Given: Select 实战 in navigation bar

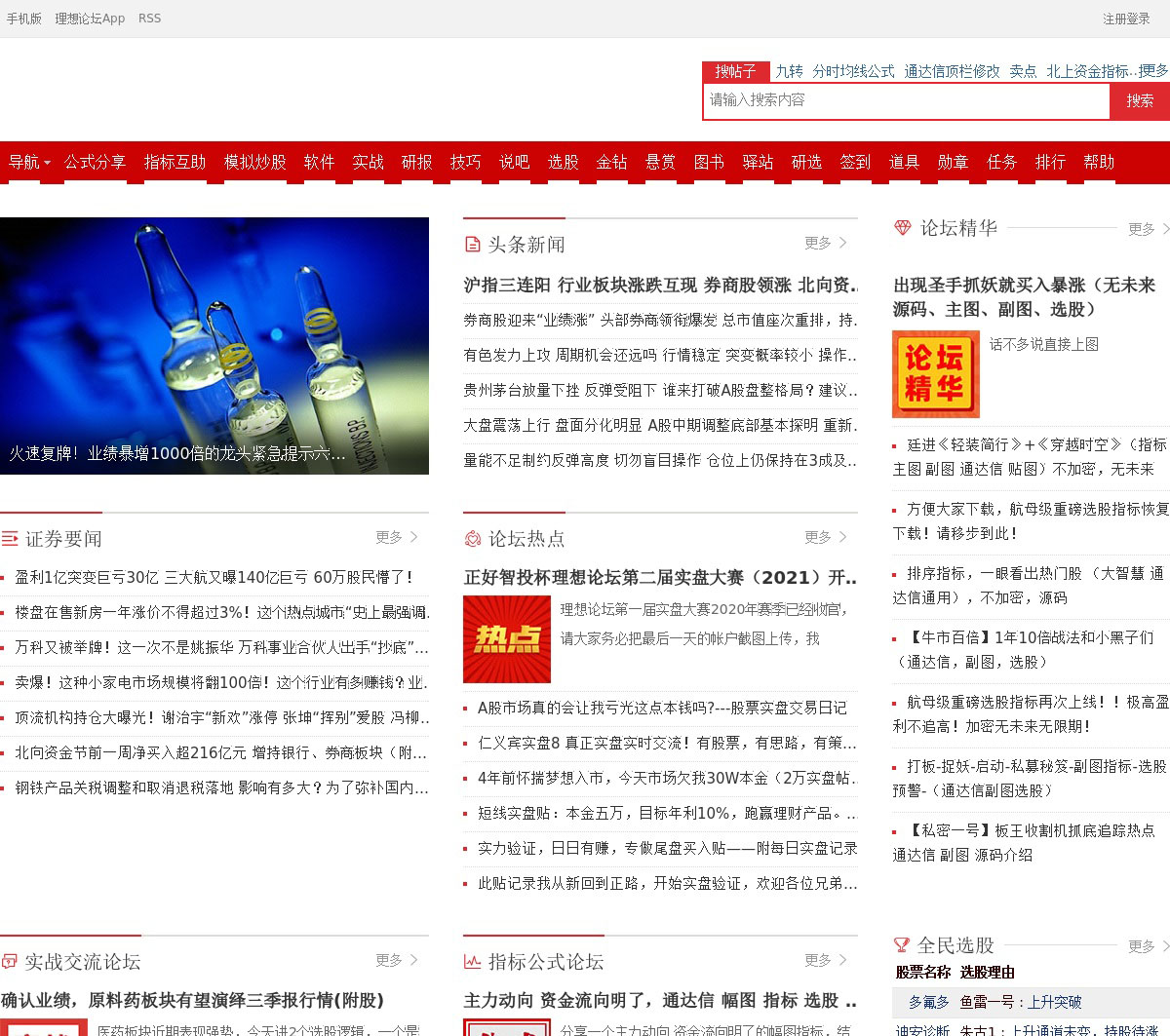Looking at the screenshot, I should point(368,162).
